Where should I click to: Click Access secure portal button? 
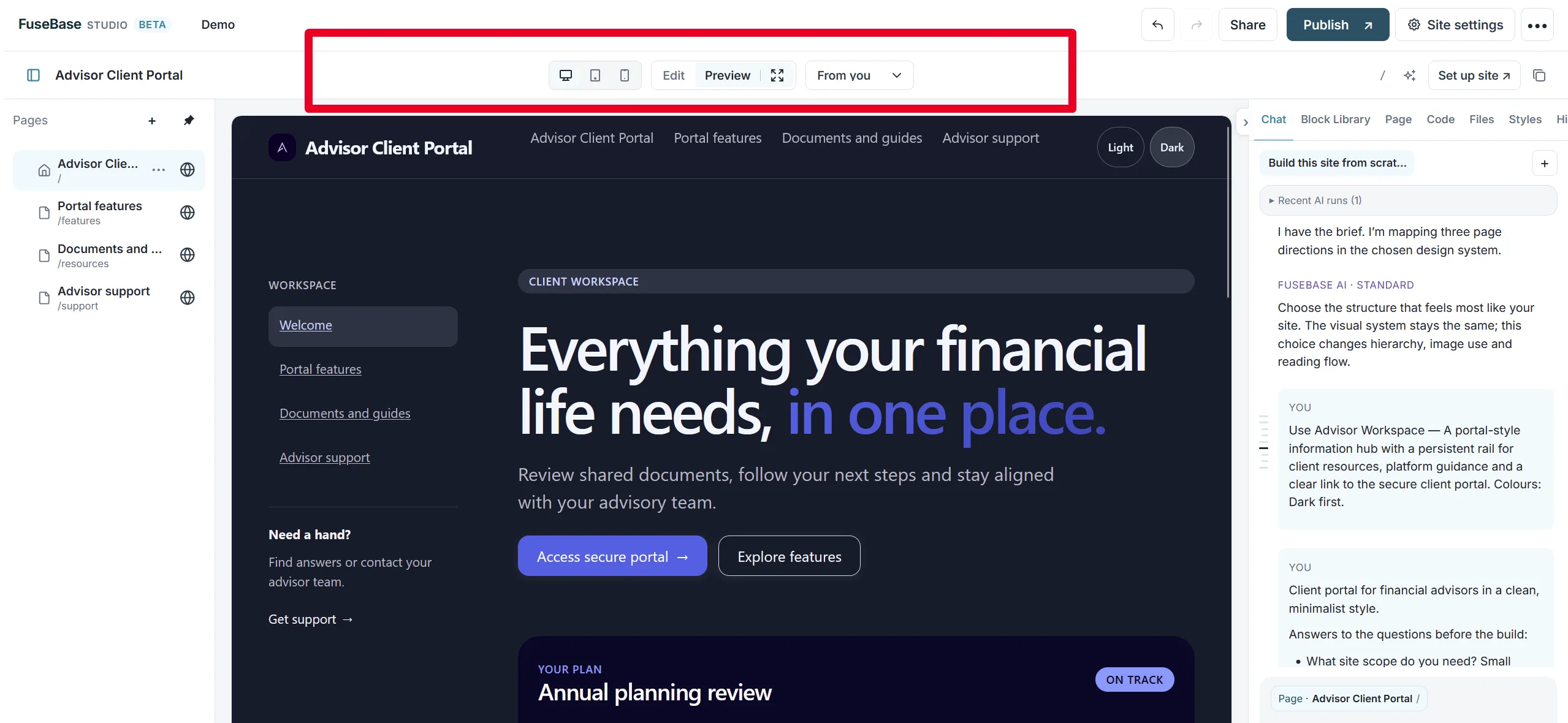click(x=612, y=556)
